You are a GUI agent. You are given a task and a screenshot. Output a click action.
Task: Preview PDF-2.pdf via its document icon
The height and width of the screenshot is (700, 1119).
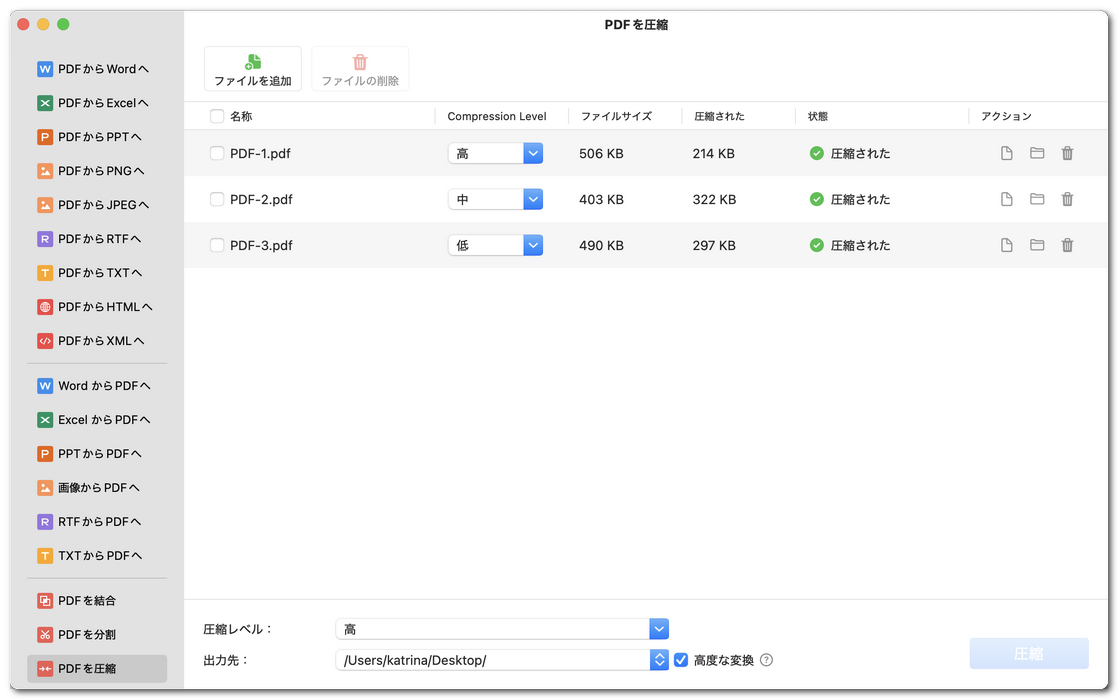coord(1007,199)
